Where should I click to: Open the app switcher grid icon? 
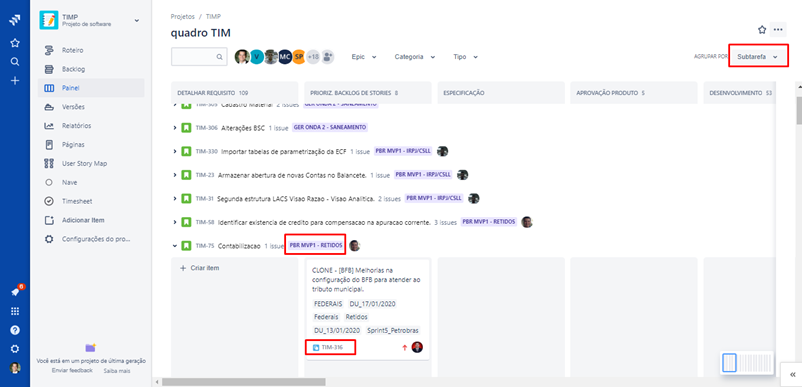point(15,311)
